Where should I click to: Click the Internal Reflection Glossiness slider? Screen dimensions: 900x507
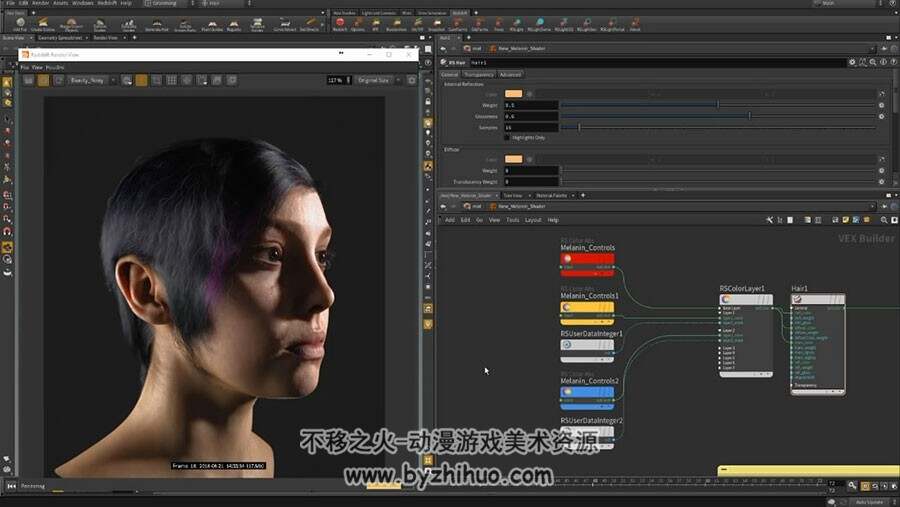click(x=718, y=116)
